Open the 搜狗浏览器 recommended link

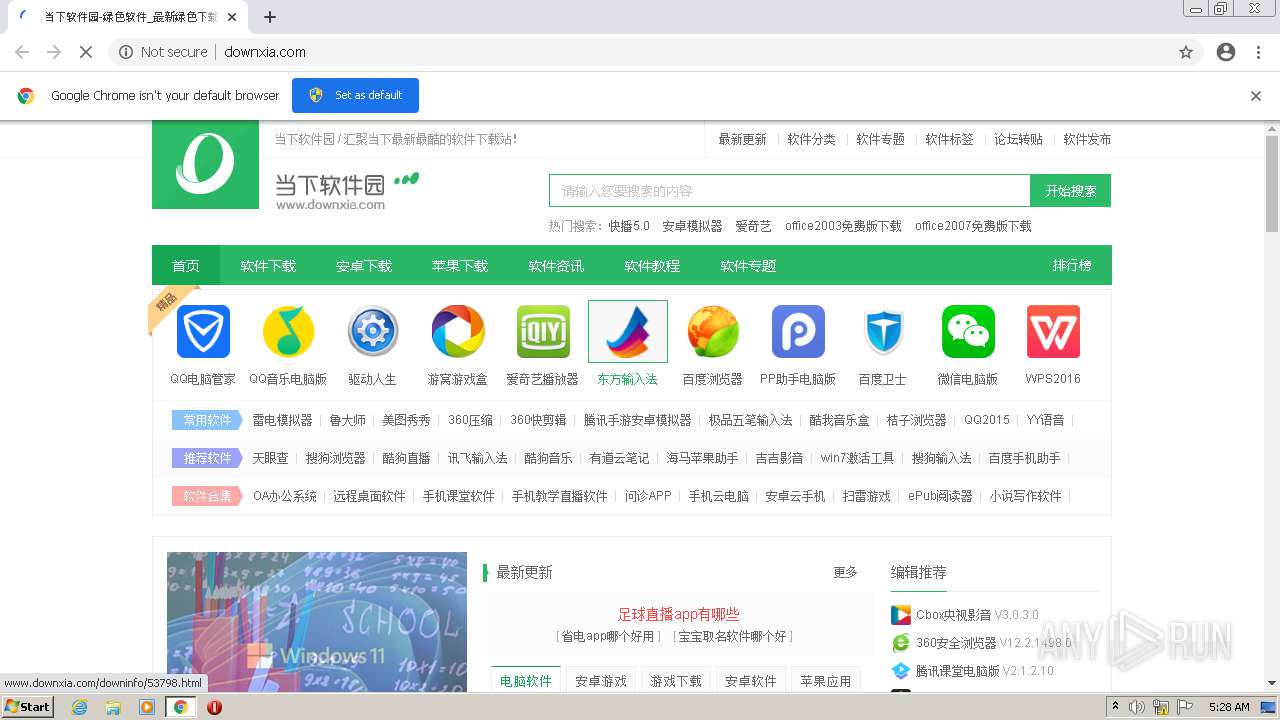click(x=335, y=458)
